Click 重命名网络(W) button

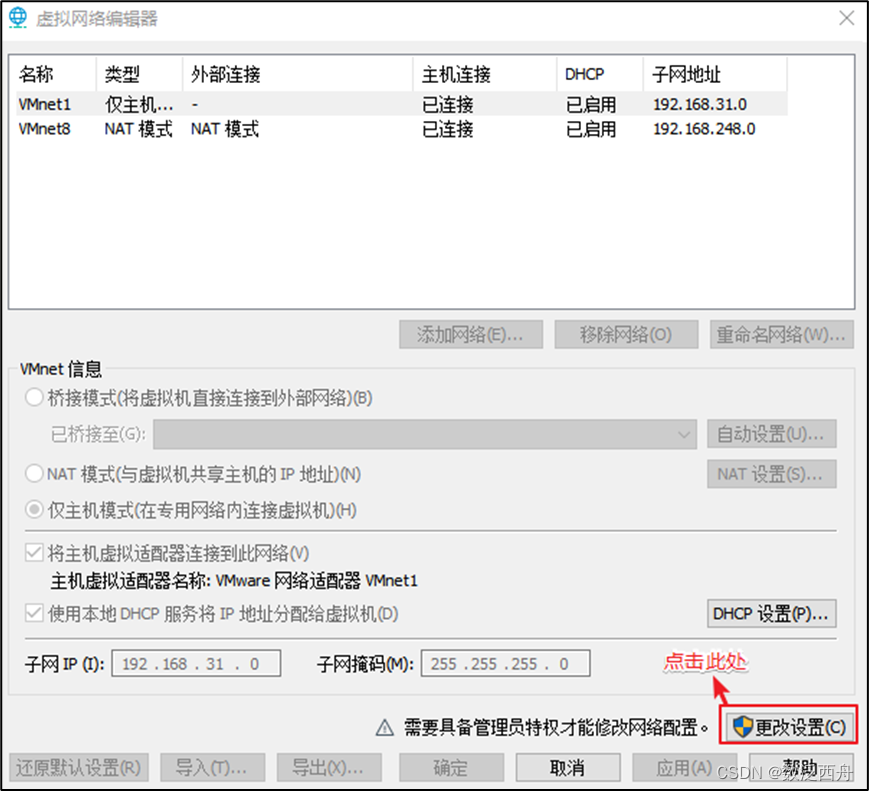click(x=781, y=334)
